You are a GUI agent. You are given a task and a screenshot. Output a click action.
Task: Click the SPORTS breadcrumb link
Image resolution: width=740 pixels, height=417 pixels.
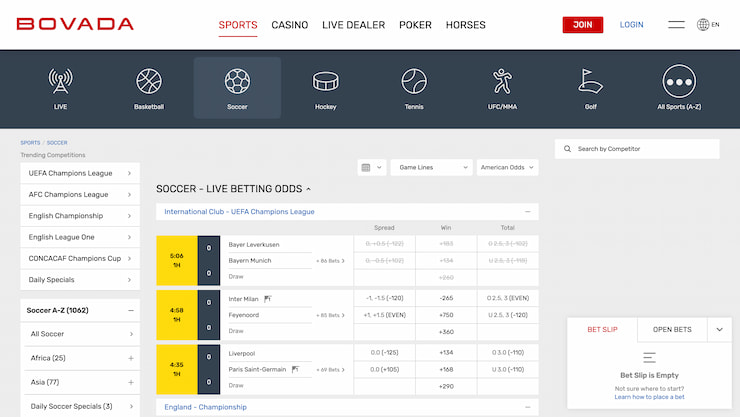pos(30,142)
